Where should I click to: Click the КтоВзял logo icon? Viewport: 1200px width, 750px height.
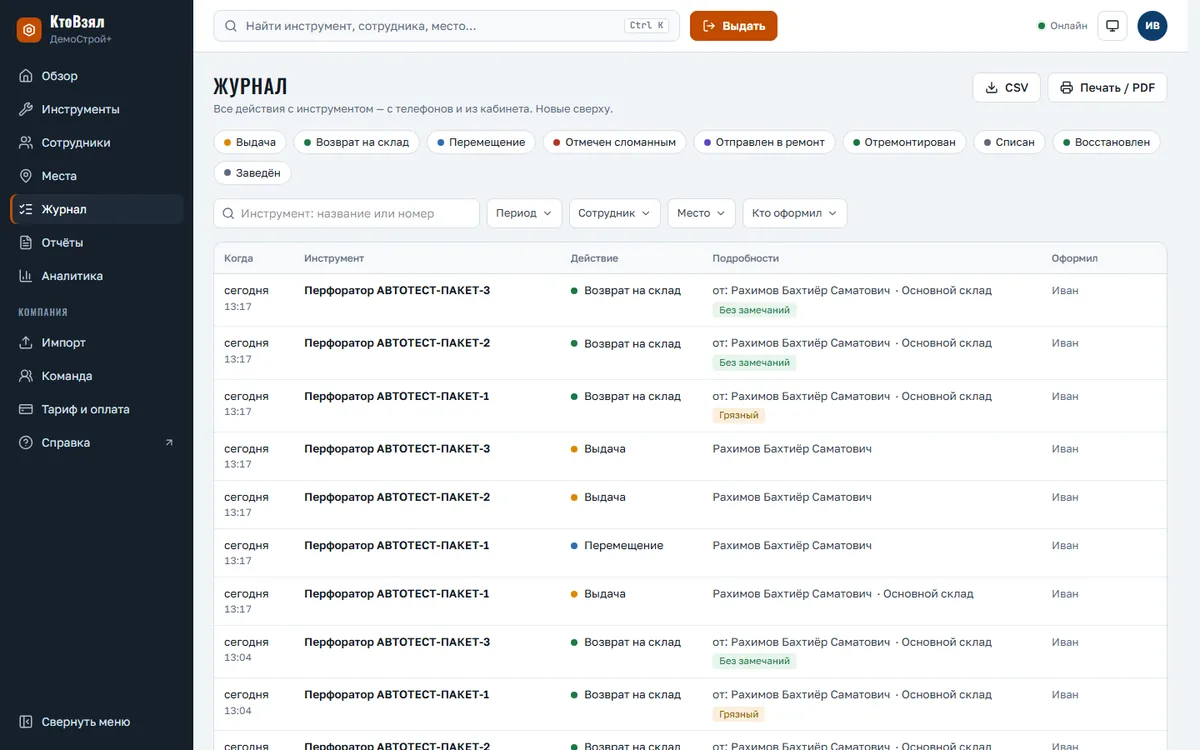[x=29, y=30]
